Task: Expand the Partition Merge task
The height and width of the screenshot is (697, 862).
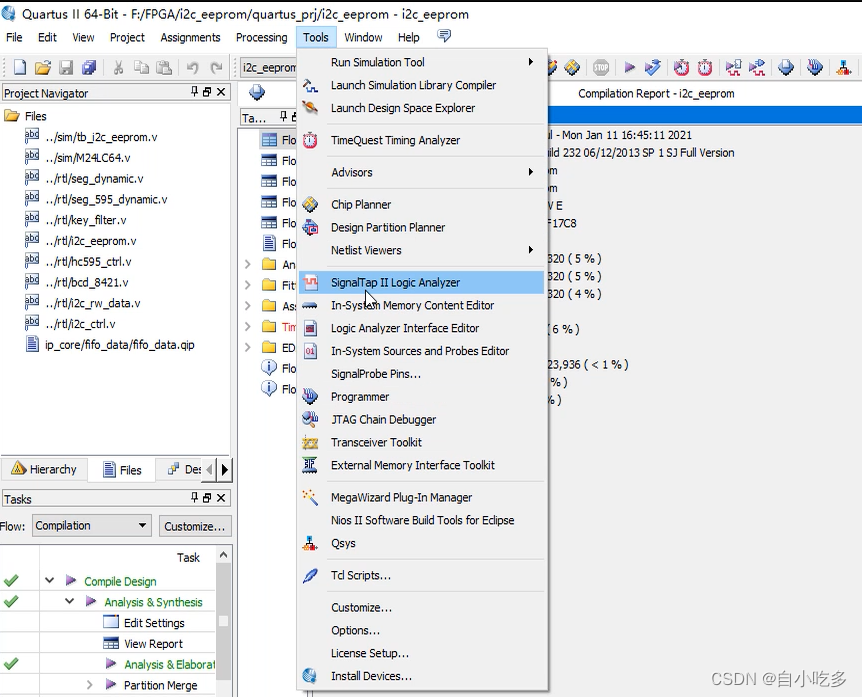Action: pyautogui.click(x=90, y=685)
